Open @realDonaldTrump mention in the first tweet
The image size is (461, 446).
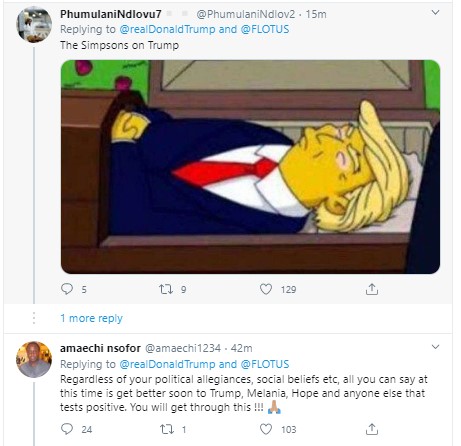pos(167,29)
